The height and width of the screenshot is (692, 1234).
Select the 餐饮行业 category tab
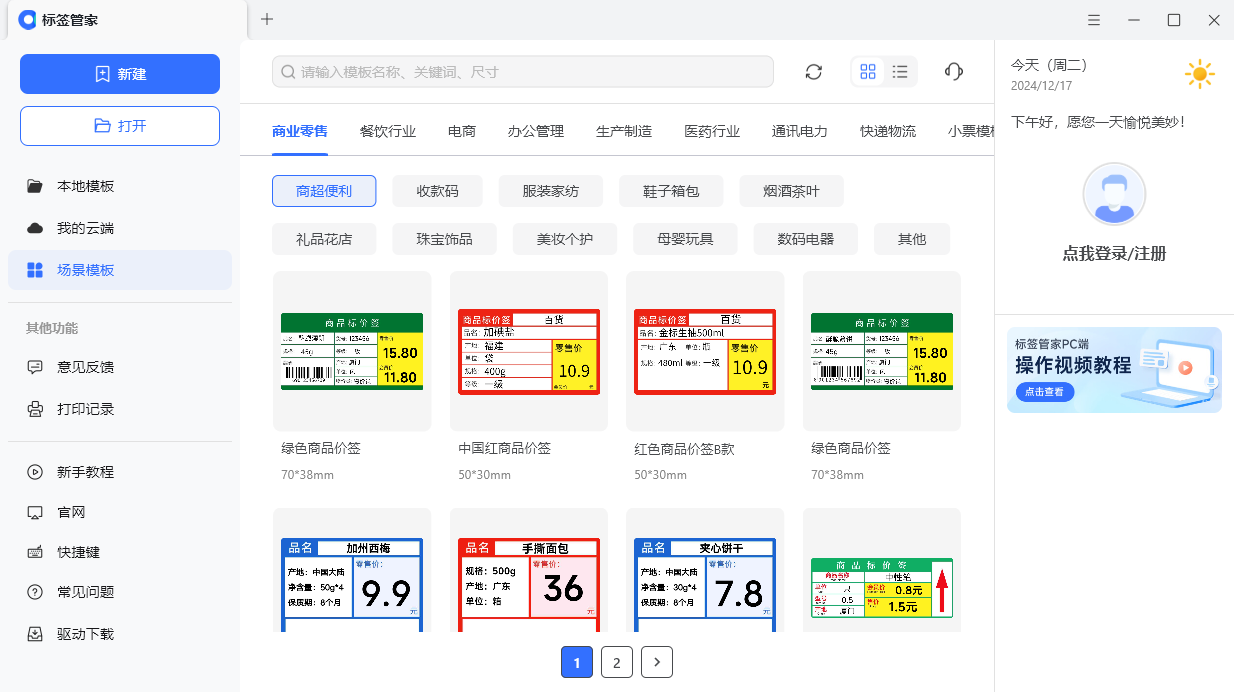tap(388, 131)
